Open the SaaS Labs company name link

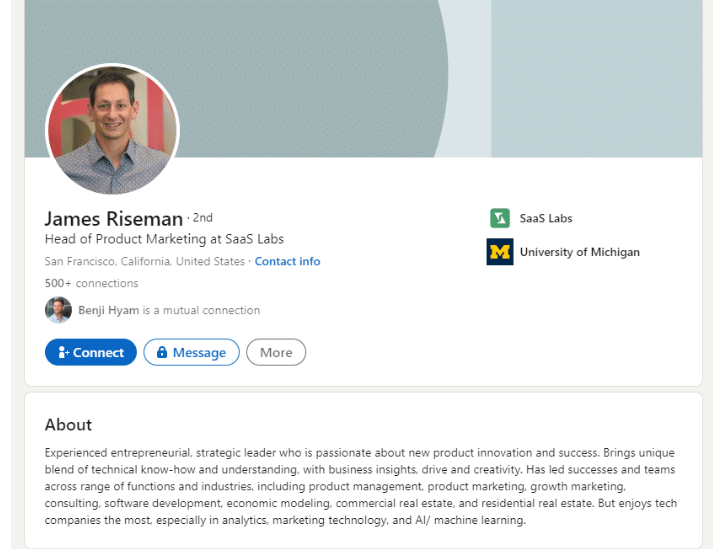point(546,218)
